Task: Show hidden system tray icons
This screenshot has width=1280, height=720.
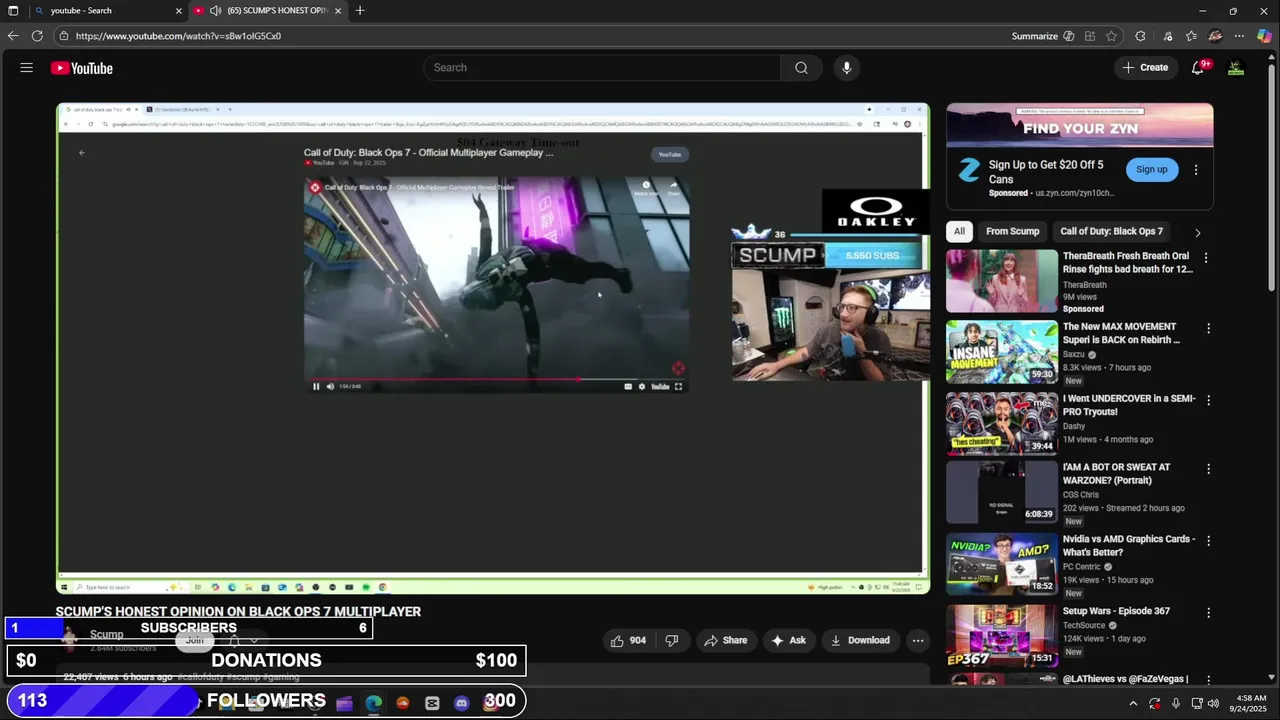Action: (1133, 703)
